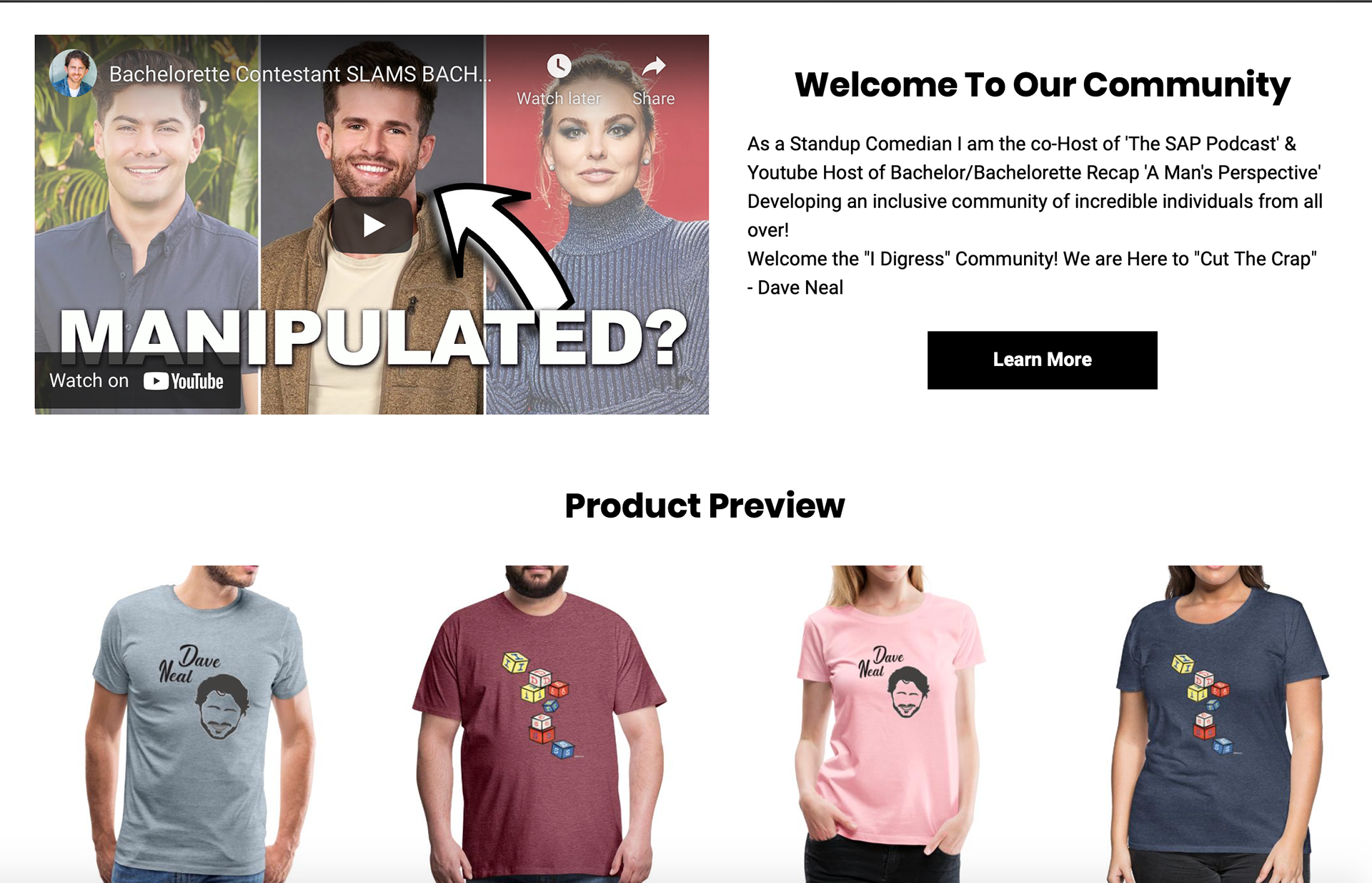Click the Dave Neal script logo on gray shirt
Viewport: 1372px width, 883px height.
(189, 664)
